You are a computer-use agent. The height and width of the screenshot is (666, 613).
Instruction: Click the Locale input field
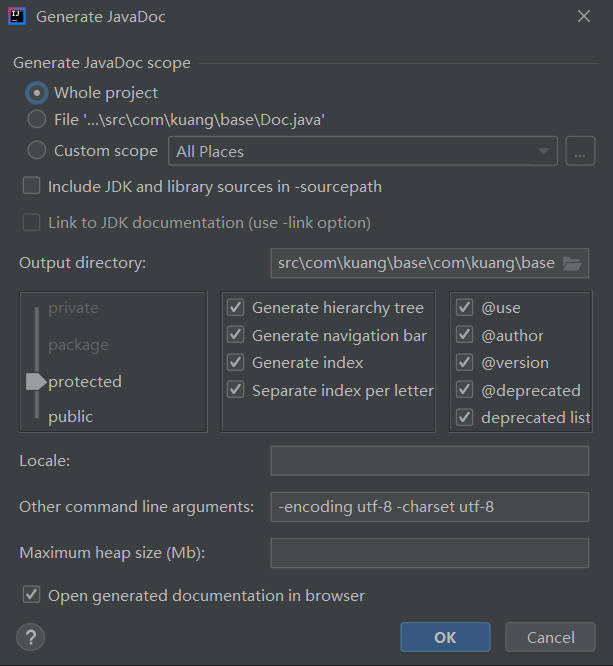[429, 461]
